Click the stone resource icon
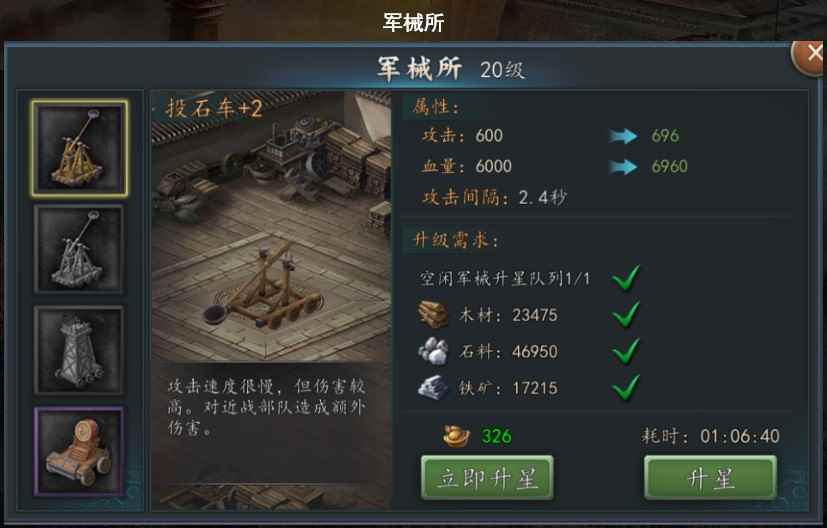 433,351
